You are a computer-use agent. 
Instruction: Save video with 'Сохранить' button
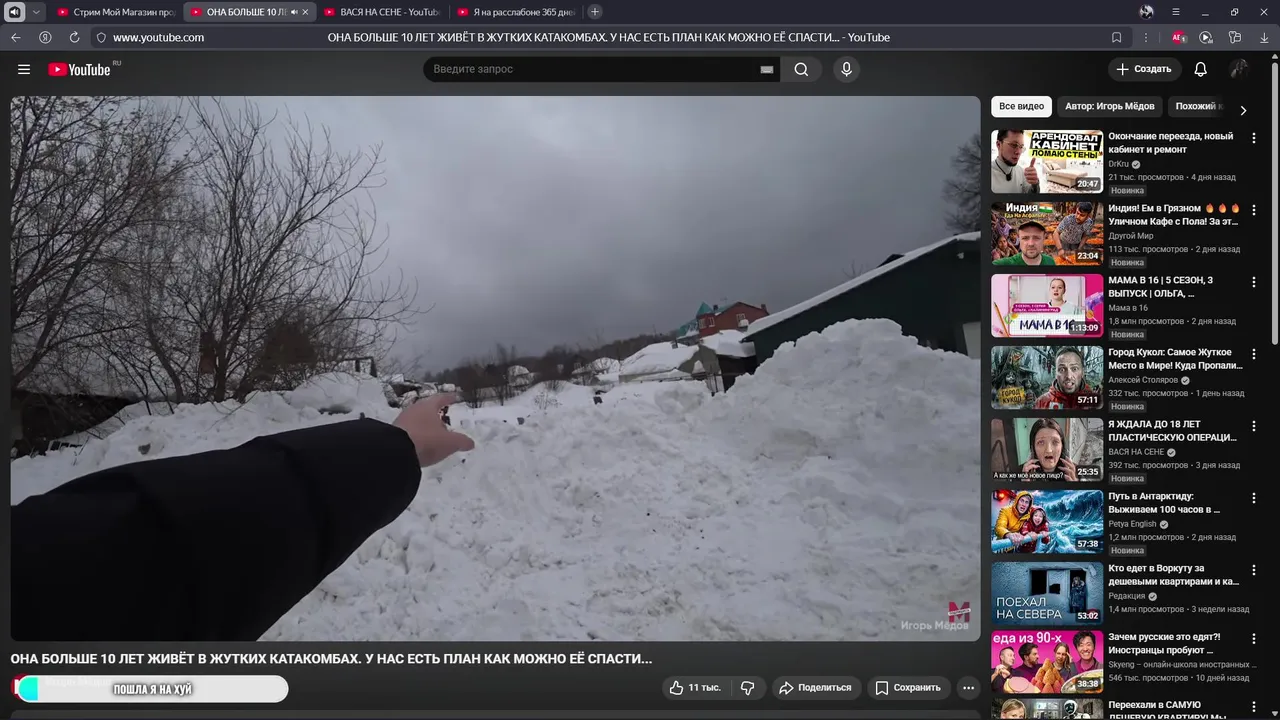pos(908,687)
